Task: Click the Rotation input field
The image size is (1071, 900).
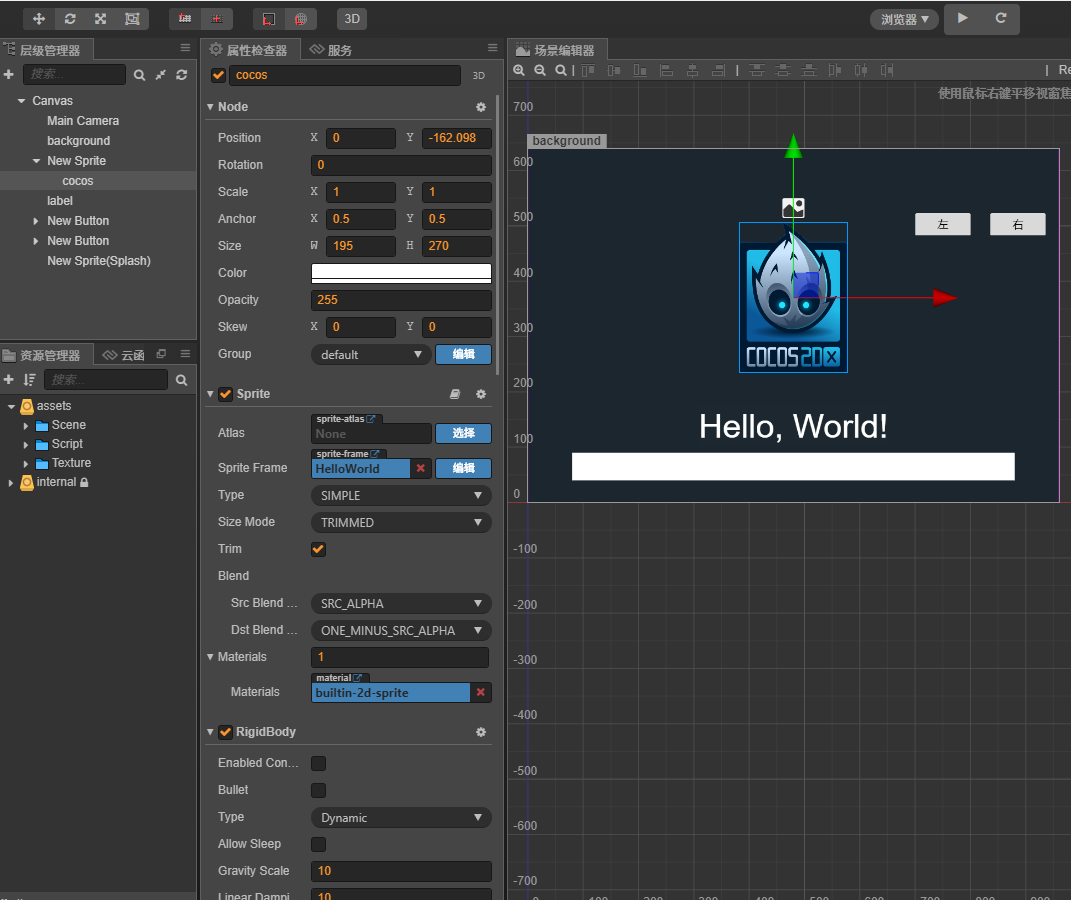Action: tap(401, 165)
